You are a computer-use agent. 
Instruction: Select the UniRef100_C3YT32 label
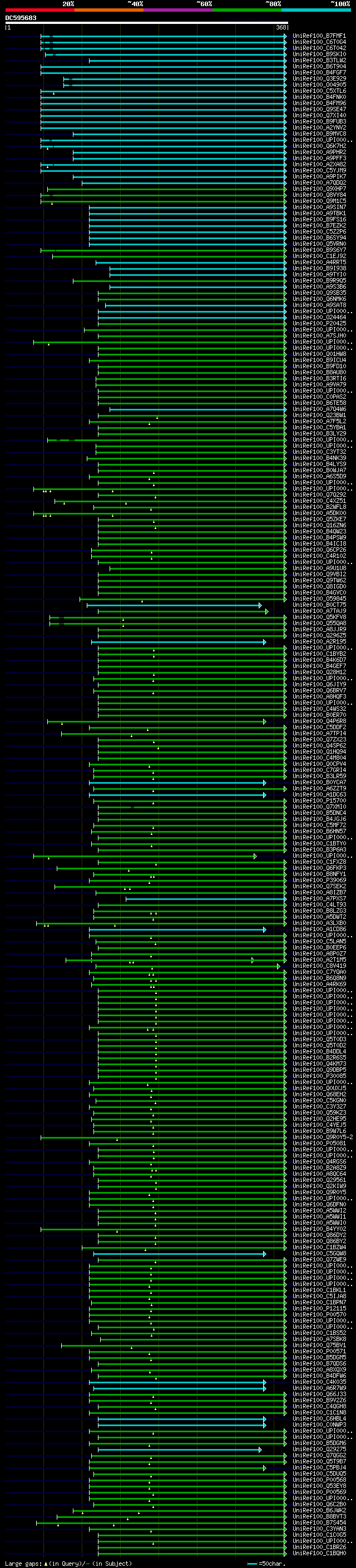pyautogui.click(x=319, y=452)
